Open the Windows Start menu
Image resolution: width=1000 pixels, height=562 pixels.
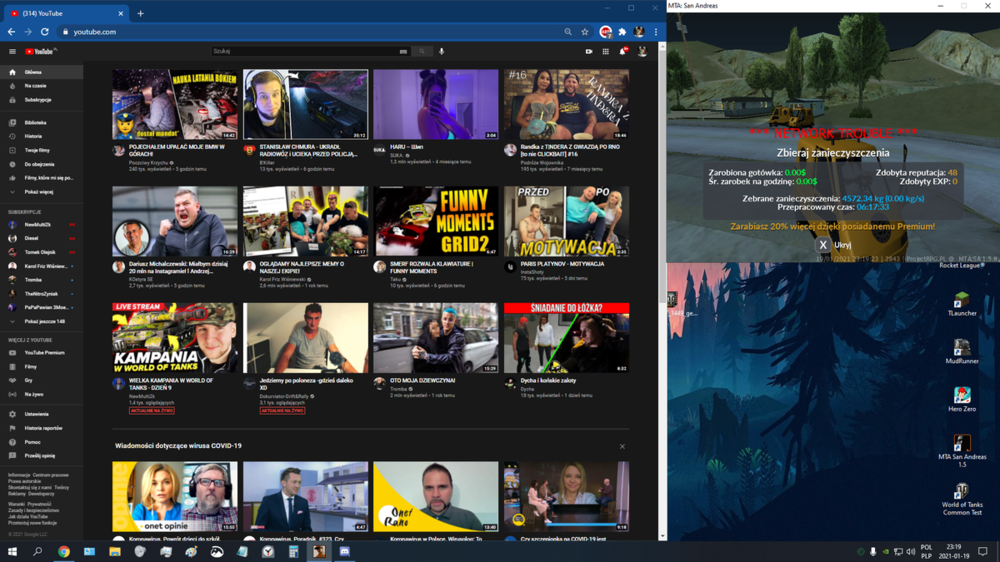click(x=12, y=551)
